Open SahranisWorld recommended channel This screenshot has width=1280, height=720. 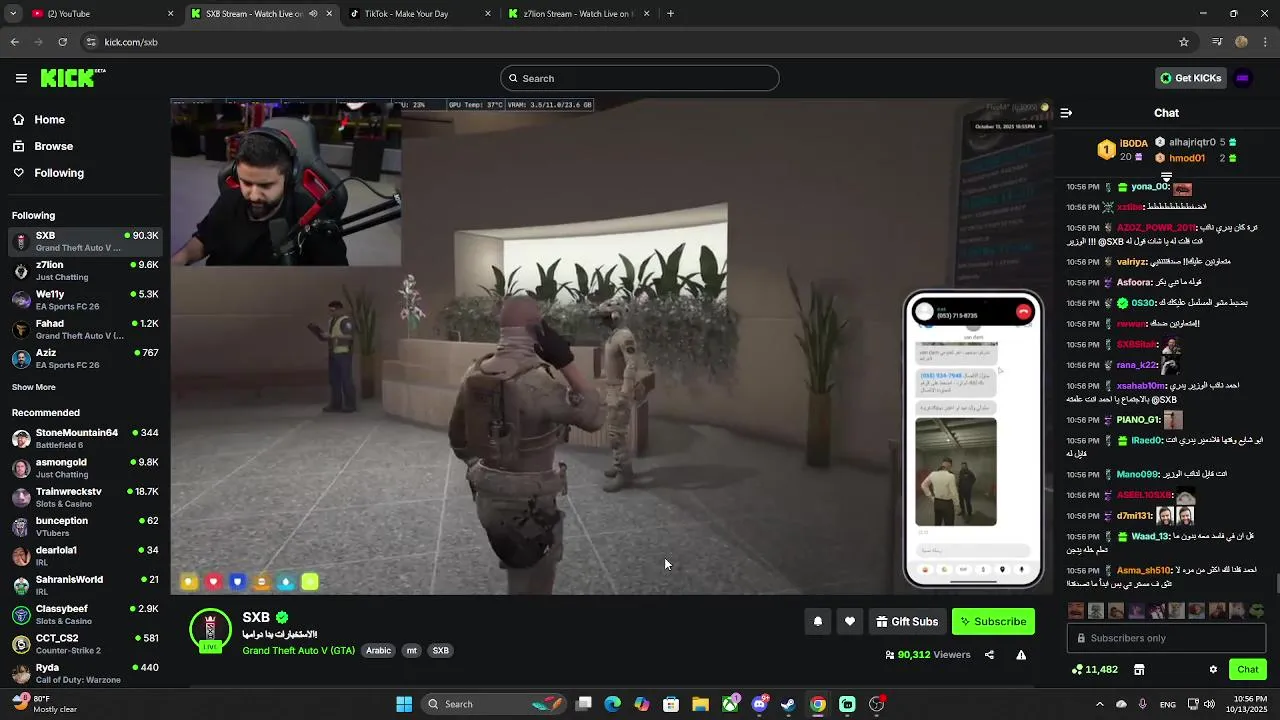pos(85,585)
